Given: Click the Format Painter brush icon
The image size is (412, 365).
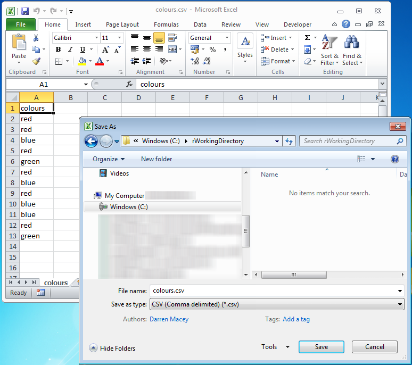Looking at the screenshot, I should point(36,61).
